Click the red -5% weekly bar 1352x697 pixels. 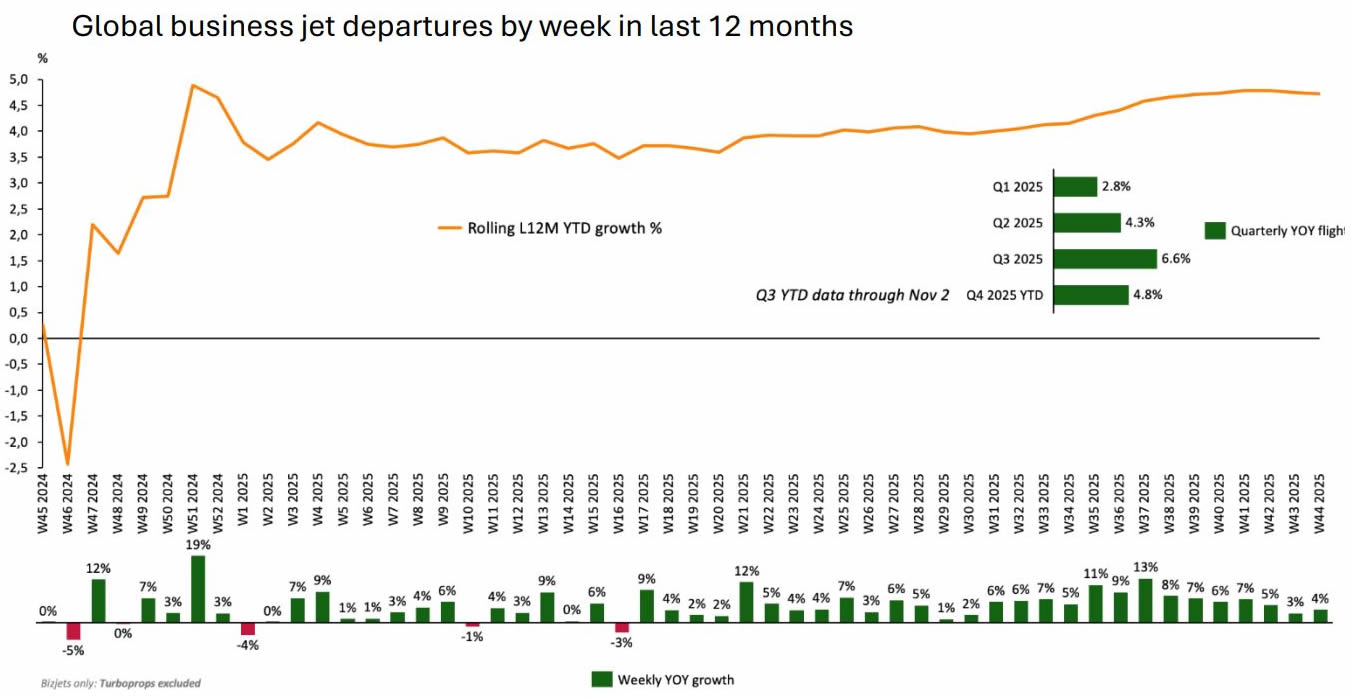click(73, 631)
